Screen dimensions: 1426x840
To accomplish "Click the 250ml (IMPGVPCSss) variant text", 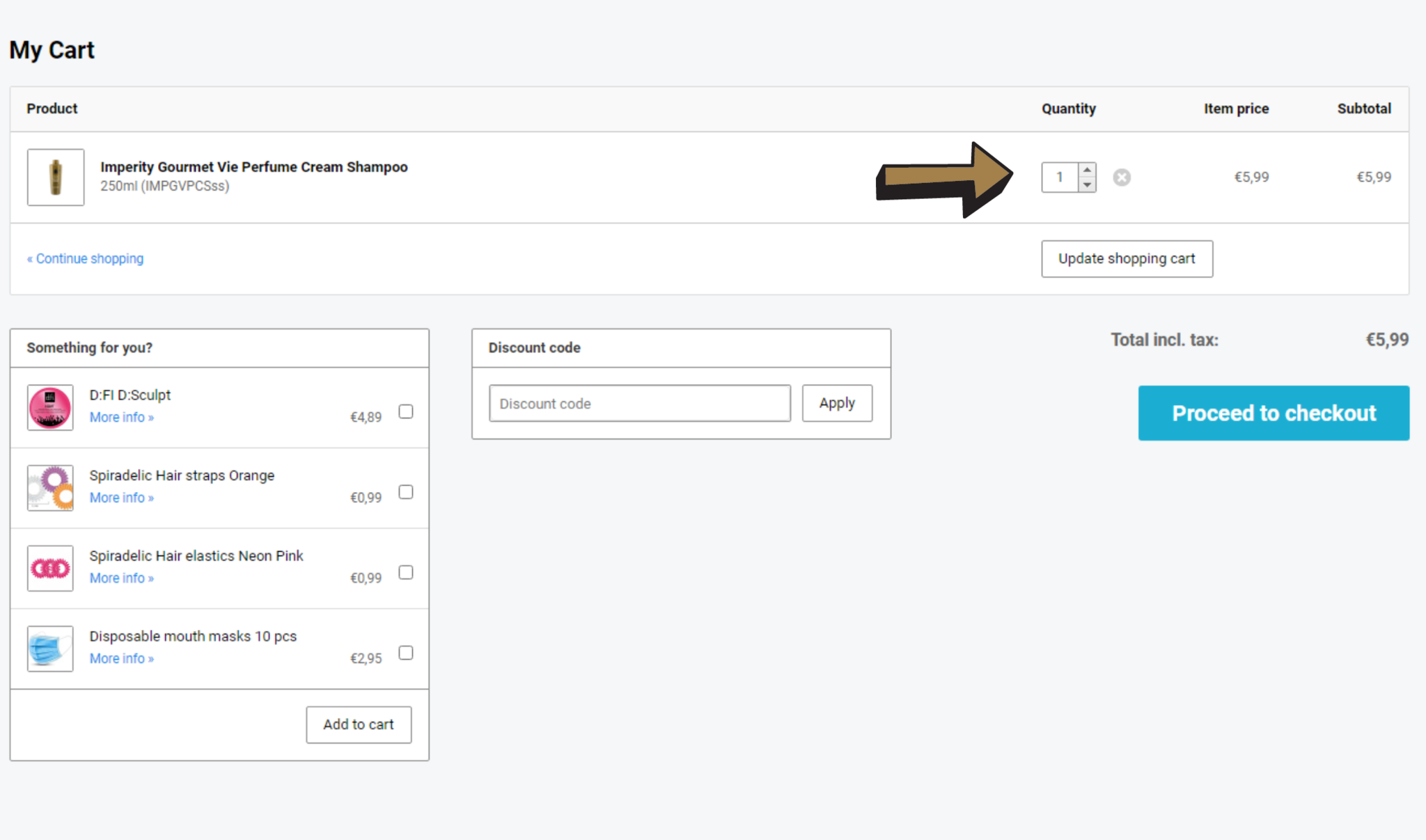I will 164,186.
